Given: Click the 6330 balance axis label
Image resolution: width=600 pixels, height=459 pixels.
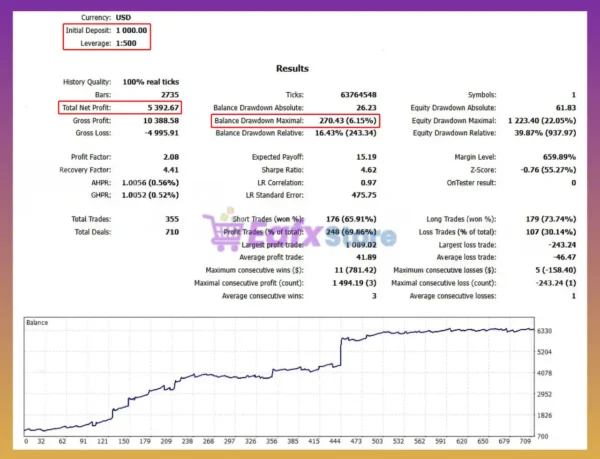Looking at the screenshot, I should click(x=545, y=331).
